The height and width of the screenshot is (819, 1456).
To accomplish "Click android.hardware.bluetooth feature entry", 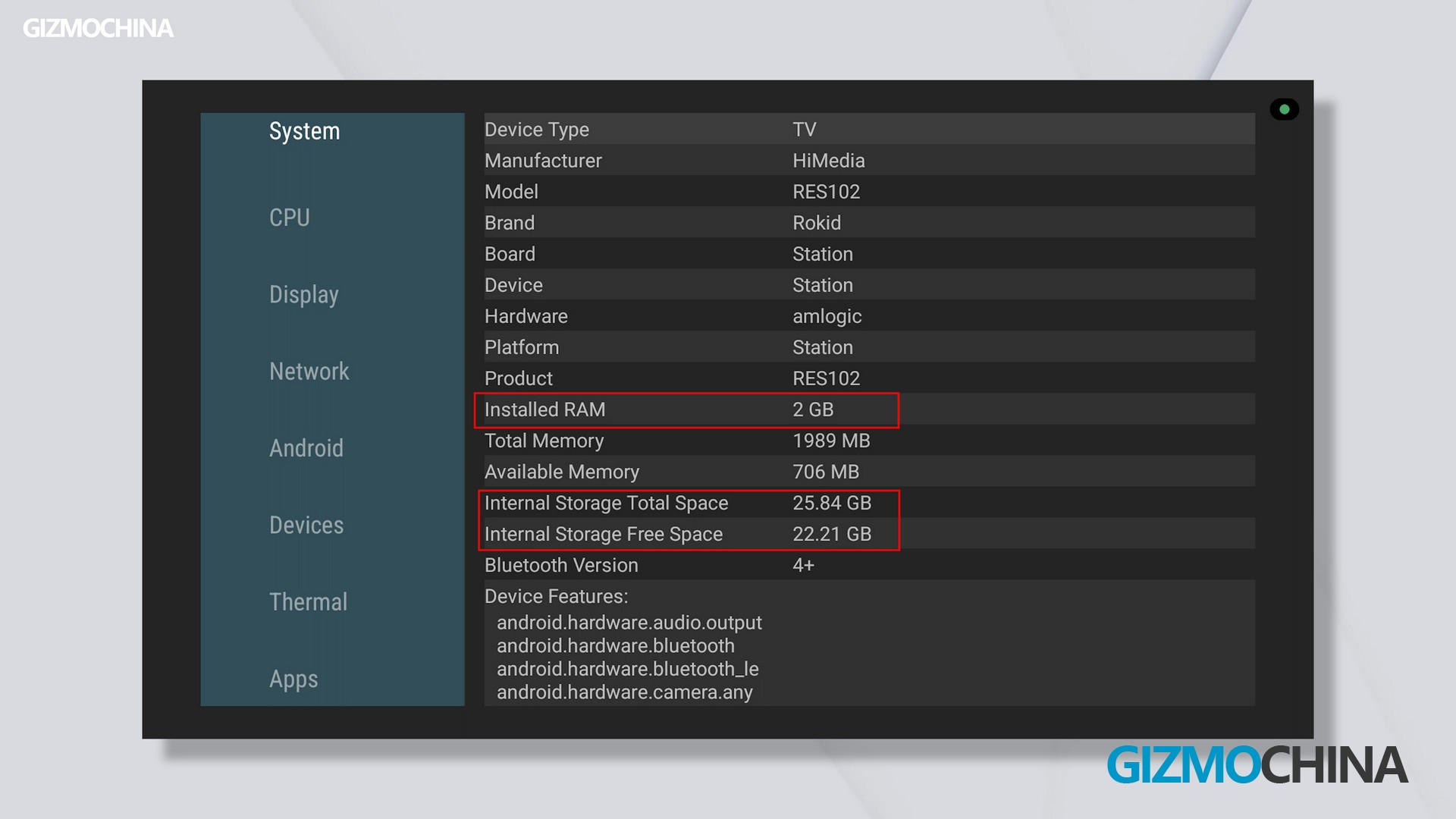I will click(616, 646).
